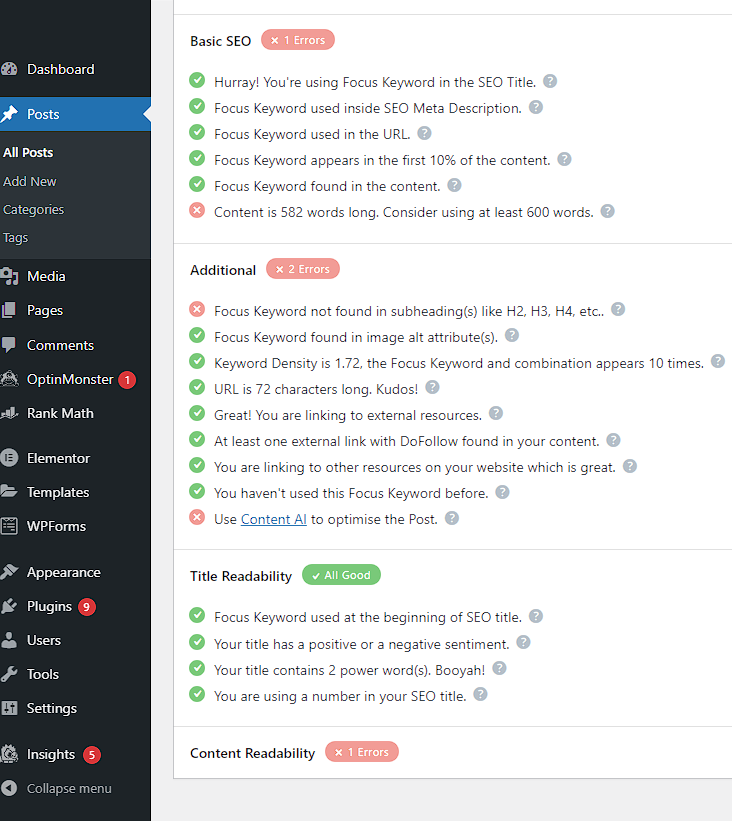This screenshot has width=732, height=821.
Task: Click the Tools wrench icon
Action: coord(9,674)
